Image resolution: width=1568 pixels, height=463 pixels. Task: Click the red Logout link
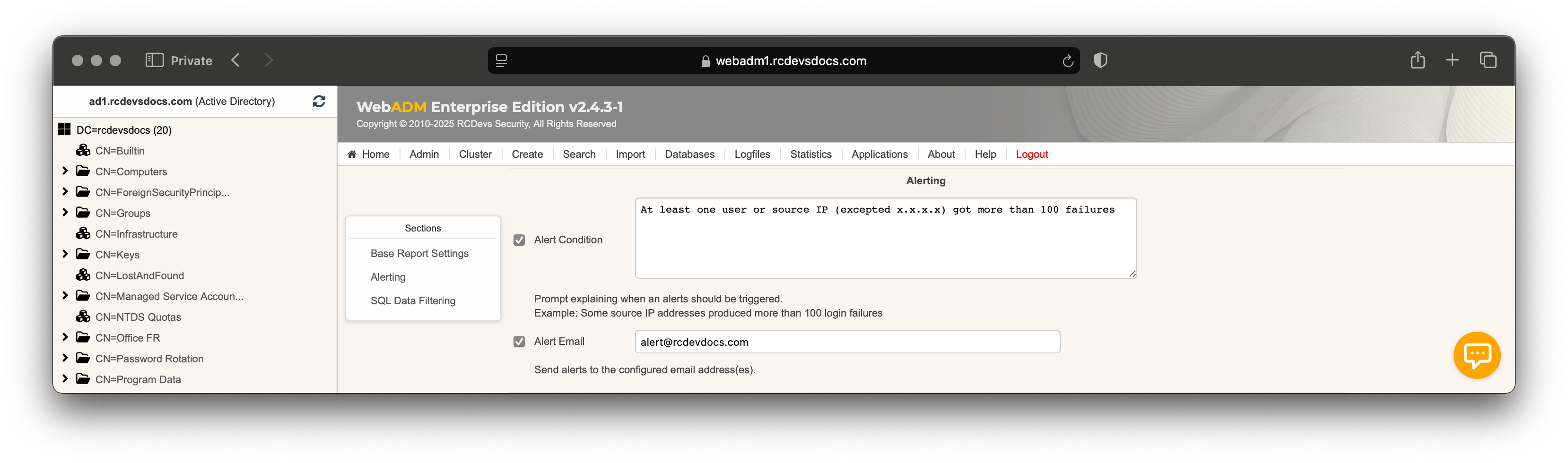1032,154
